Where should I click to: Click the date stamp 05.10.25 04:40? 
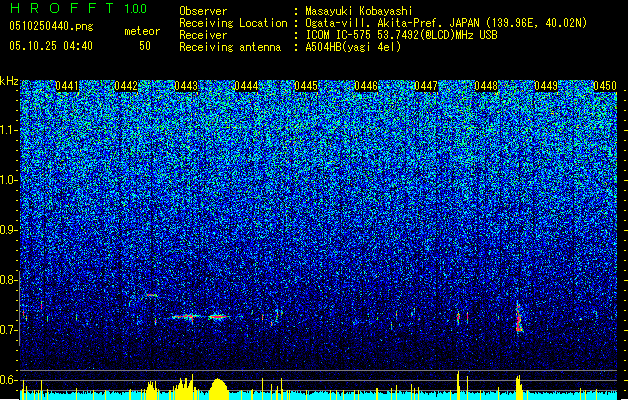(x=51, y=46)
